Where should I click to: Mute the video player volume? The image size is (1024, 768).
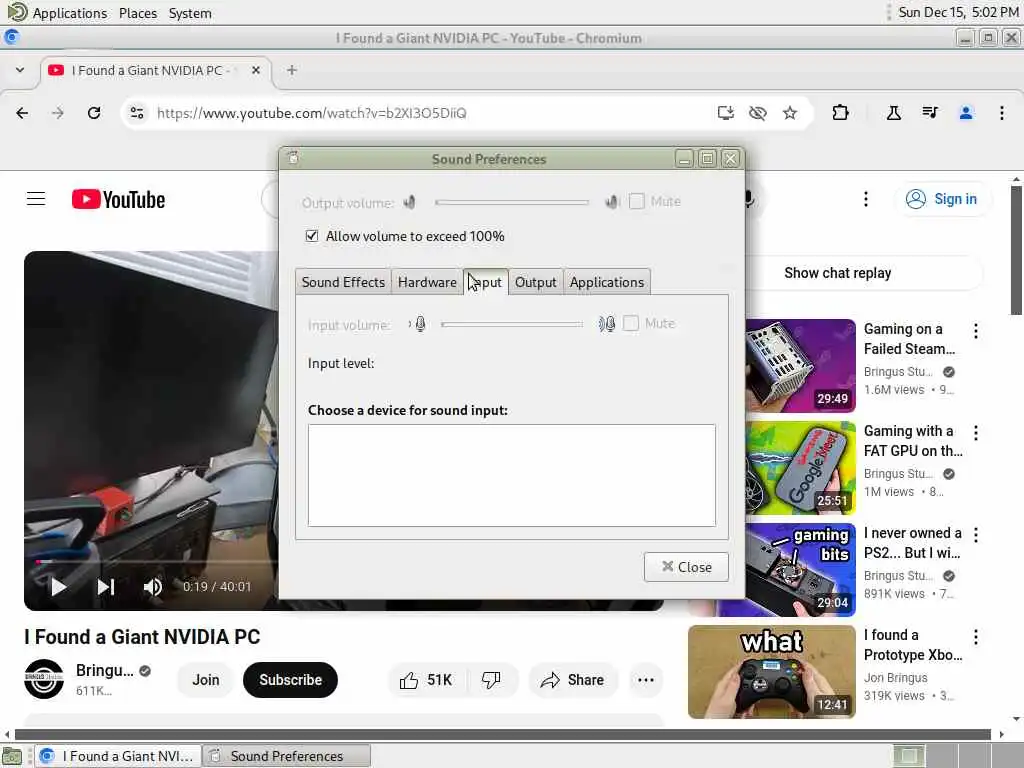(153, 586)
